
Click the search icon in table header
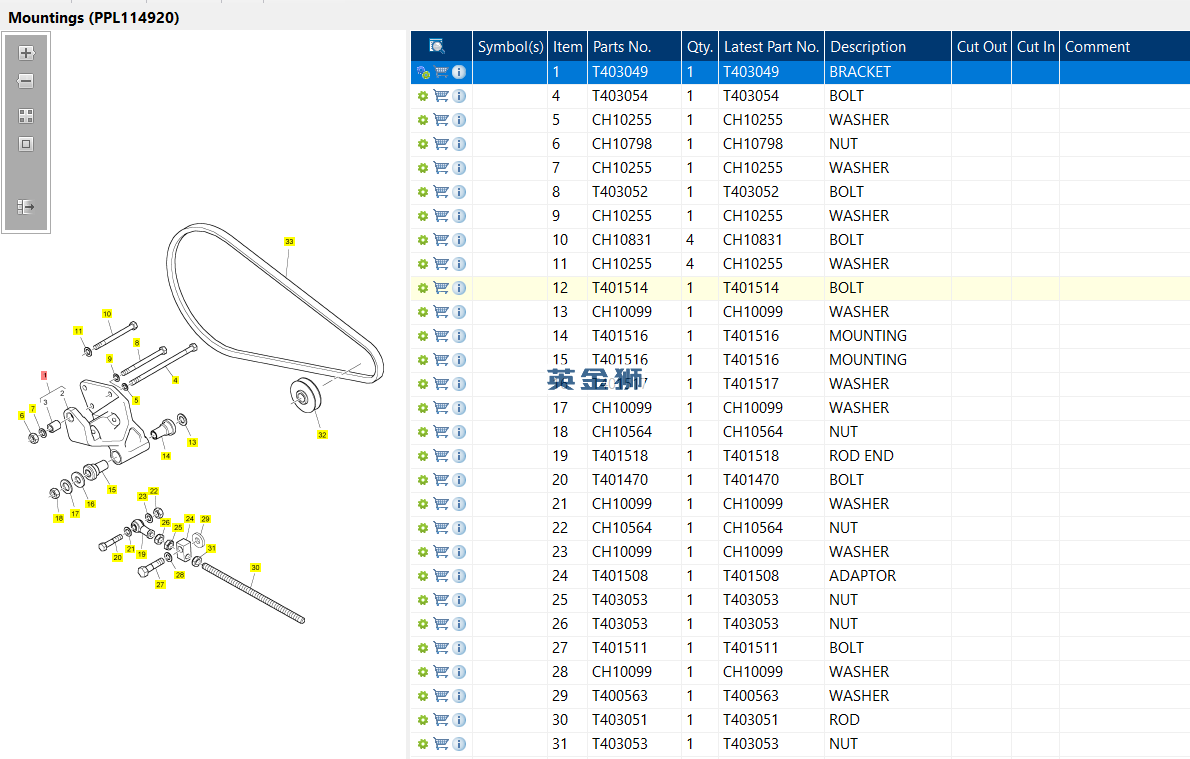pyautogui.click(x=436, y=46)
